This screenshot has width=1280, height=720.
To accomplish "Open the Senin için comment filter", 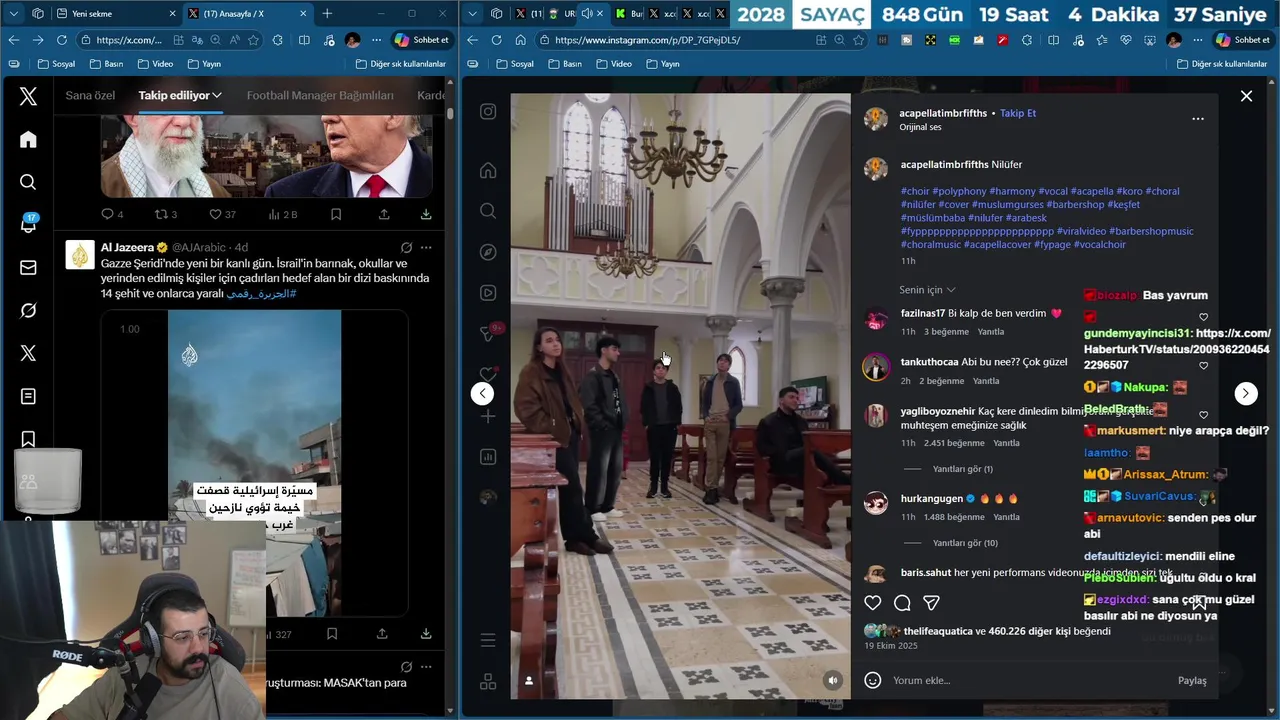I will pos(927,290).
